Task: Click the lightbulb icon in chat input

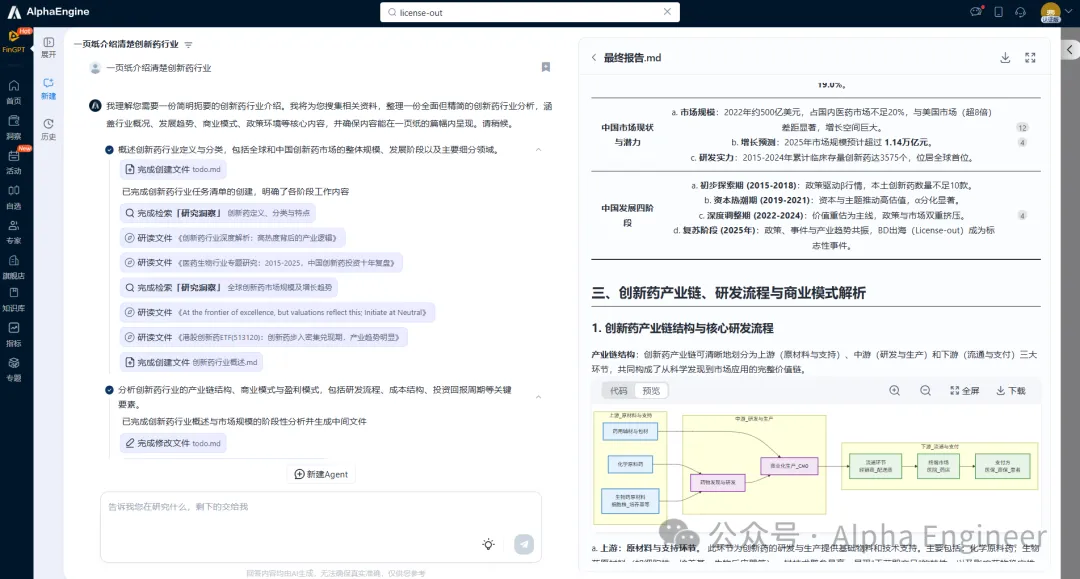Action: (488, 544)
